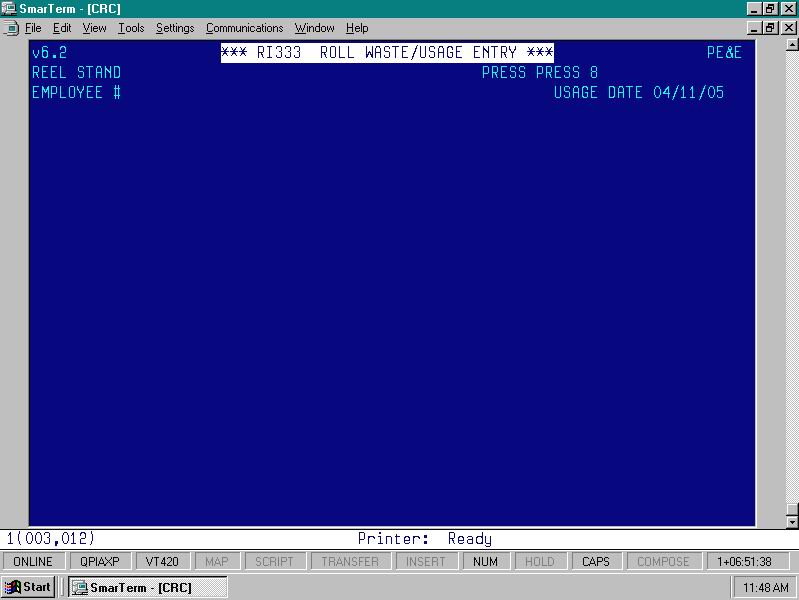This screenshot has height=600, width=799.
Task: Close the inner CRC session window
Action: (787, 28)
